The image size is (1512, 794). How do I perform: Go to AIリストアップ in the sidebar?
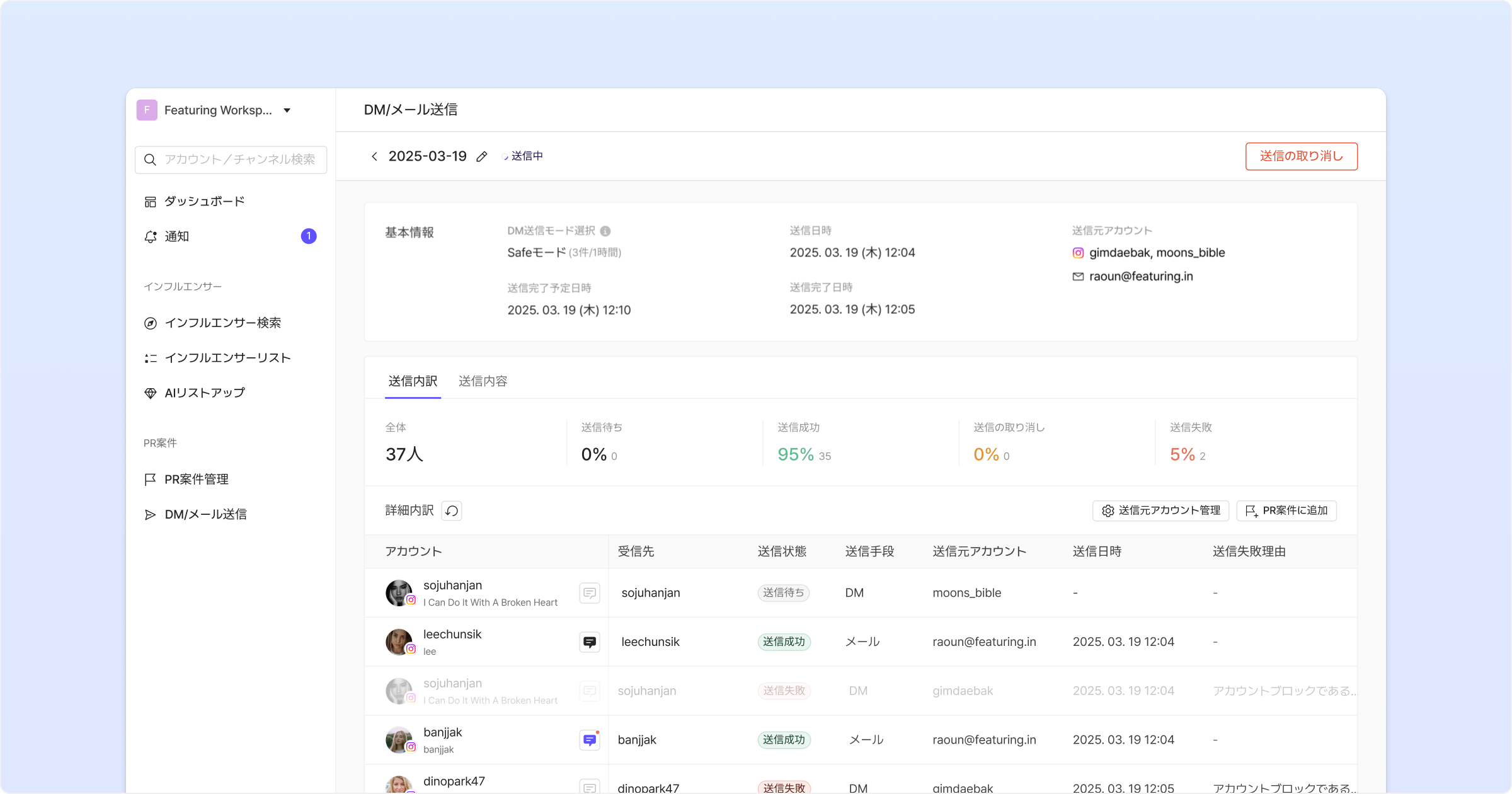204,393
